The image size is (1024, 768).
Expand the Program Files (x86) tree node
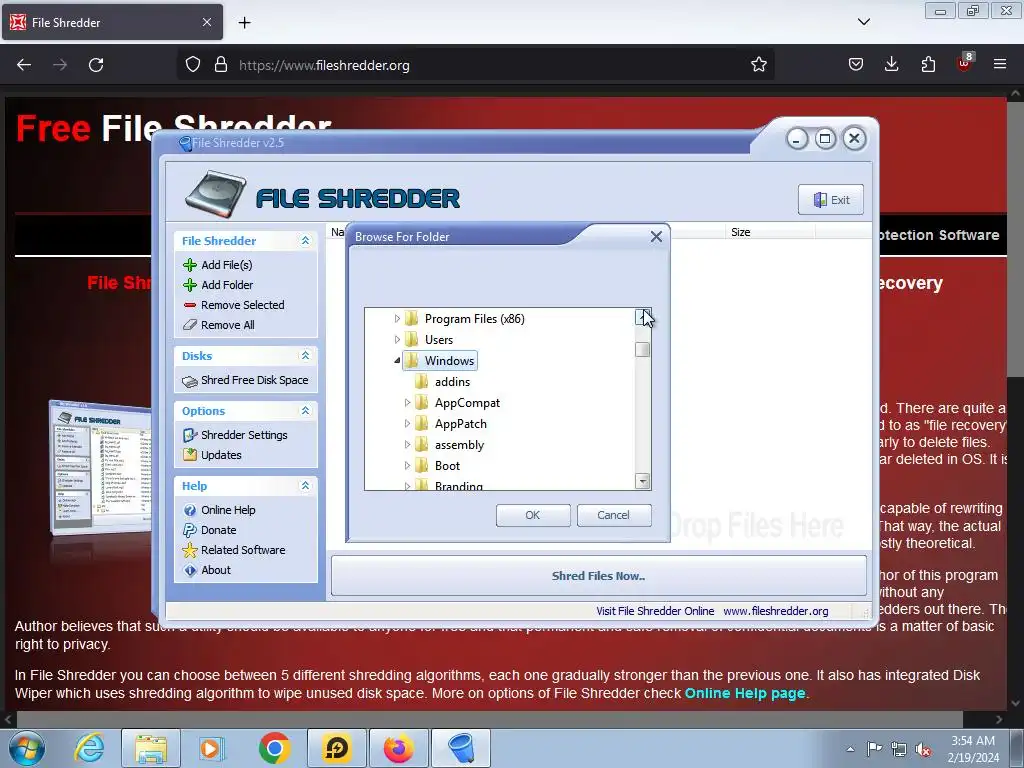pyautogui.click(x=397, y=319)
